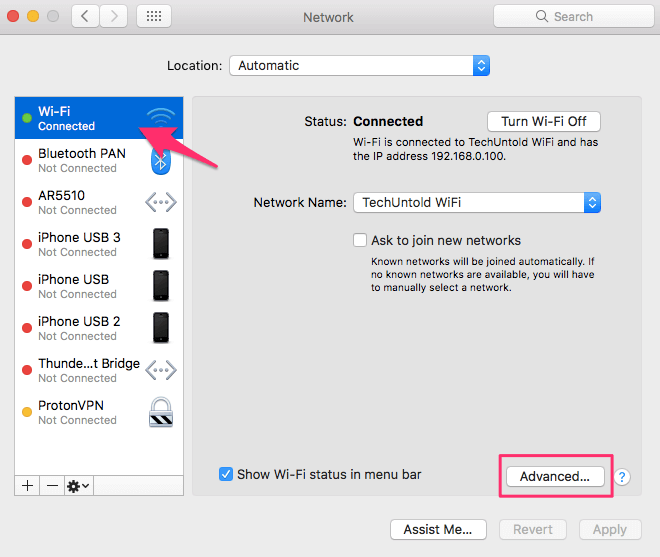
Task: Select Thunderbolt Bridge service
Action: click(x=99, y=370)
